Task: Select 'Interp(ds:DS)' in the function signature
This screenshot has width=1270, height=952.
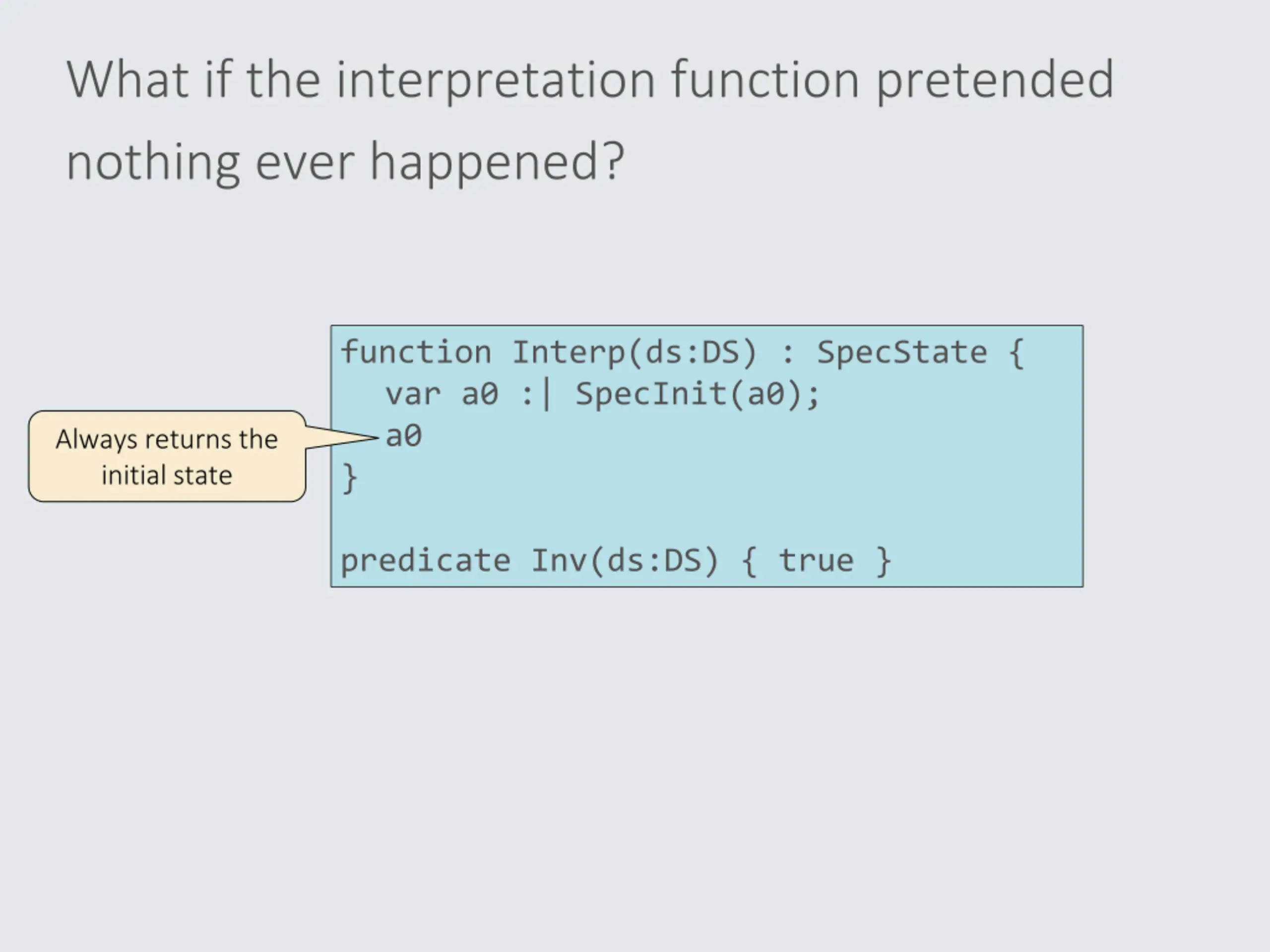Action: (635, 353)
